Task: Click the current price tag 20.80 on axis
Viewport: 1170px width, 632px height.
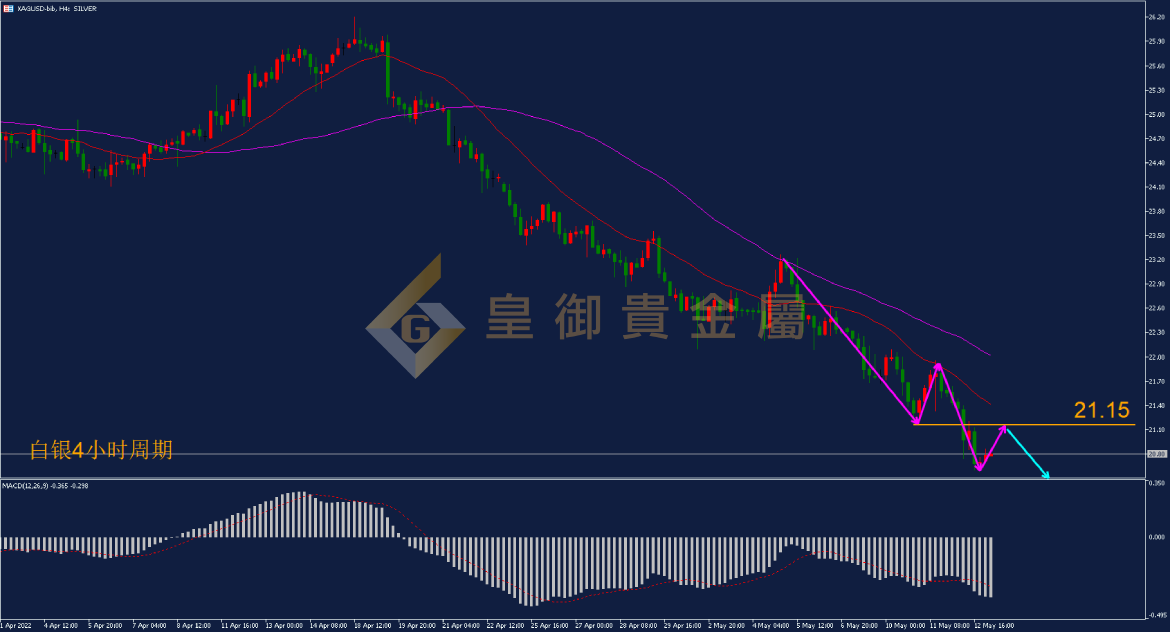Action: coord(1157,454)
